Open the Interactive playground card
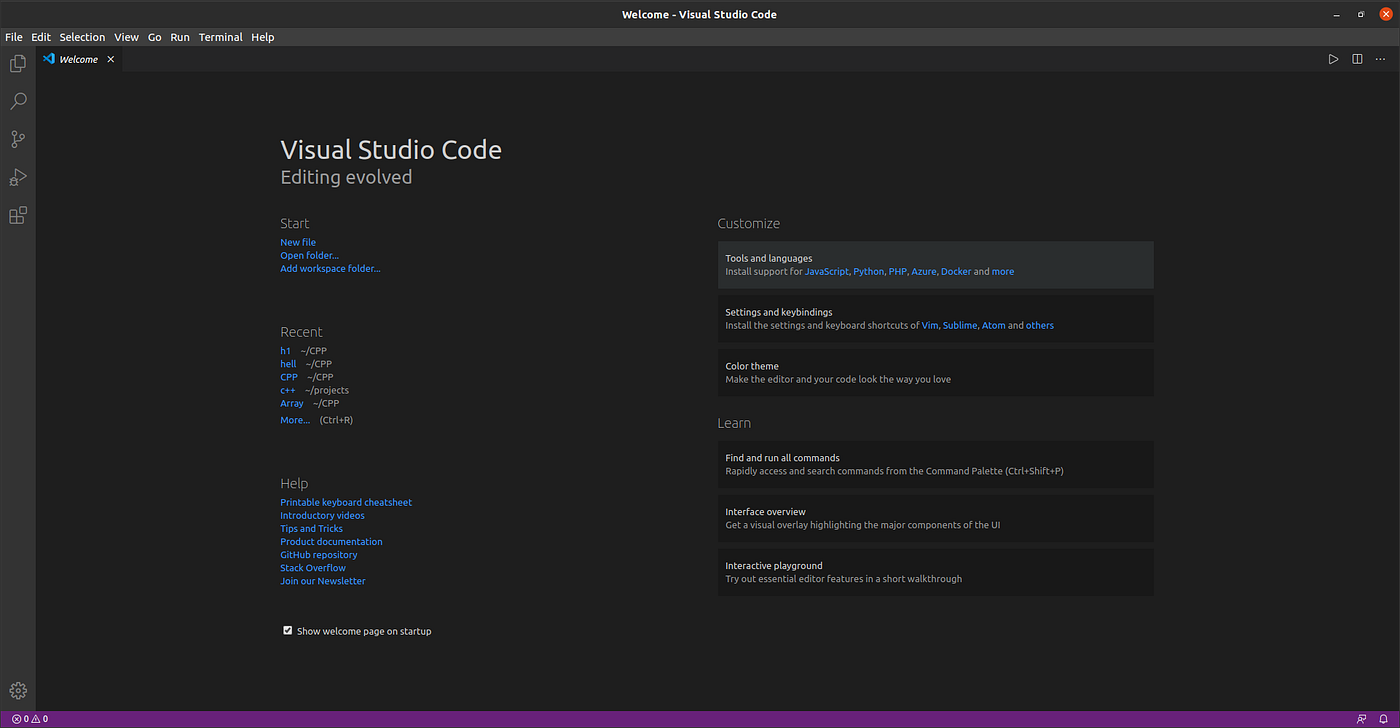The image size is (1400, 728). pyautogui.click(x=935, y=572)
